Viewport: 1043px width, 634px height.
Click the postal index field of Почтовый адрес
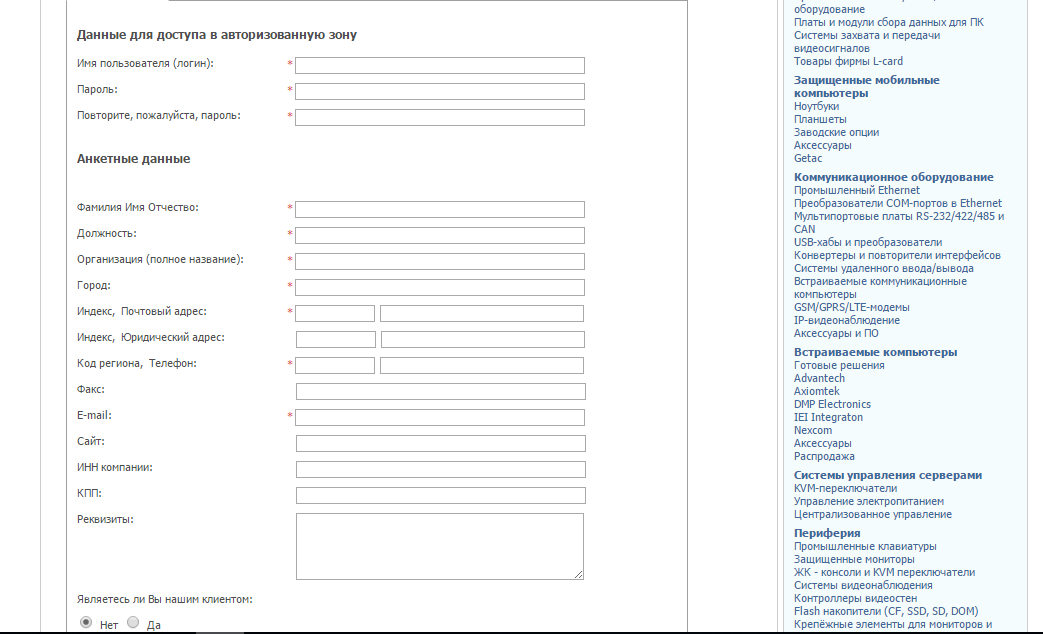[x=335, y=313]
